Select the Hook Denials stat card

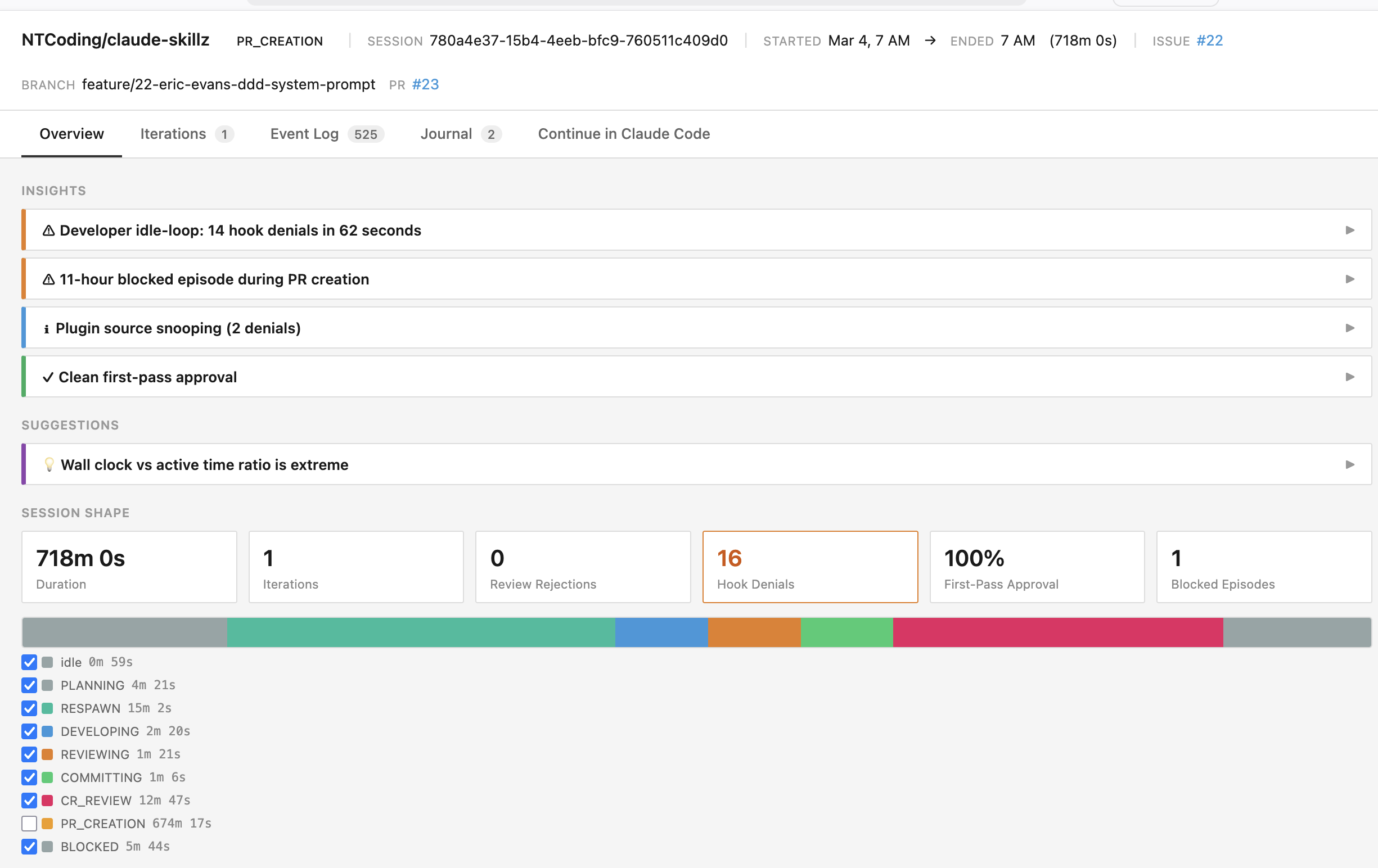810,567
